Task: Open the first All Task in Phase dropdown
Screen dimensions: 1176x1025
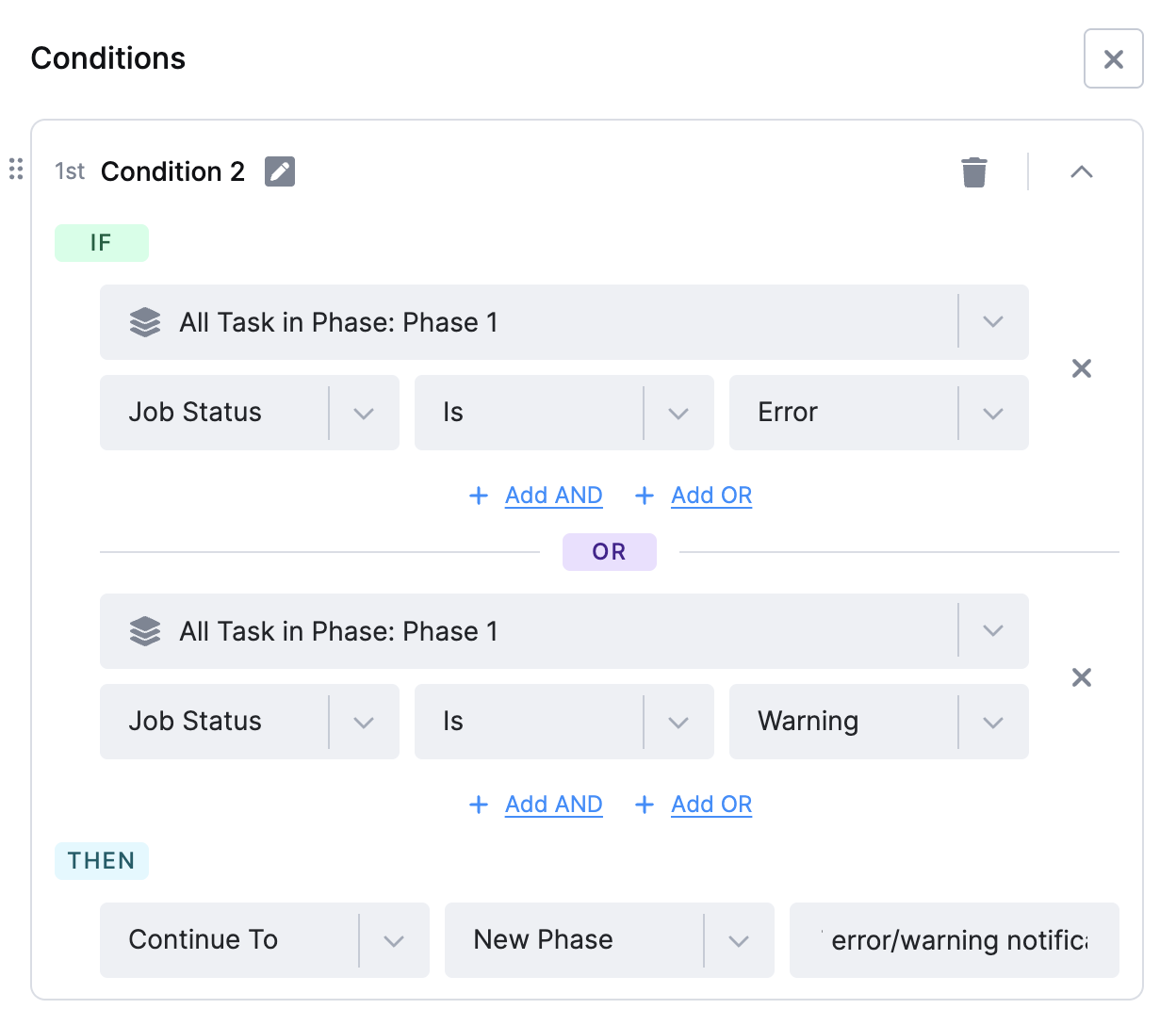Action: (x=564, y=322)
